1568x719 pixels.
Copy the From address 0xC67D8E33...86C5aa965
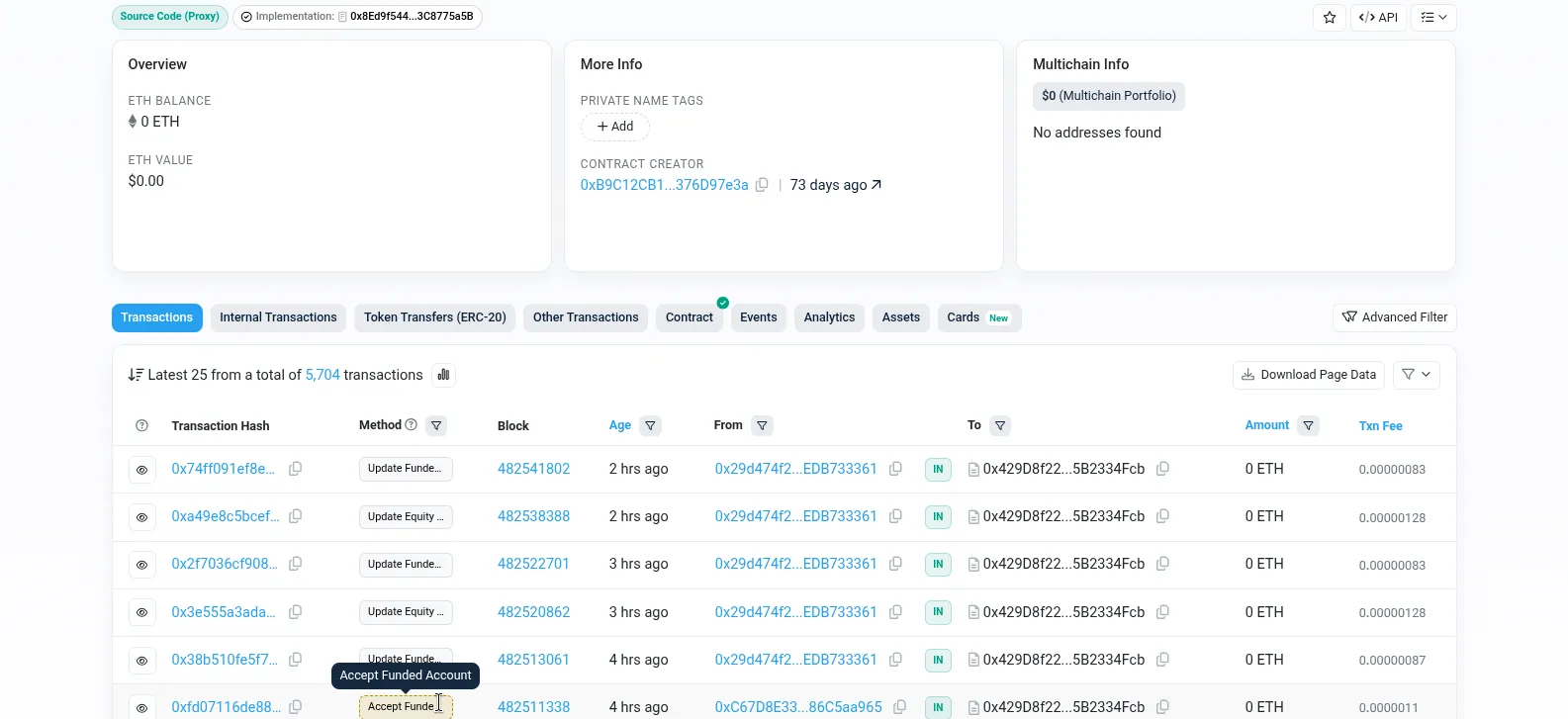tap(900, 707)
